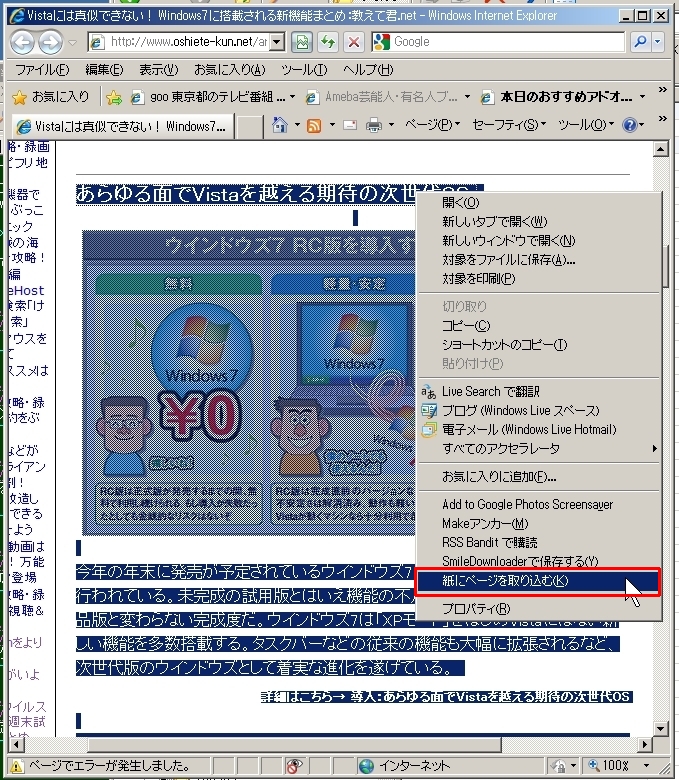Expand the Home button dropdown arrow
The image size is (679, 780).
point(297,124)
